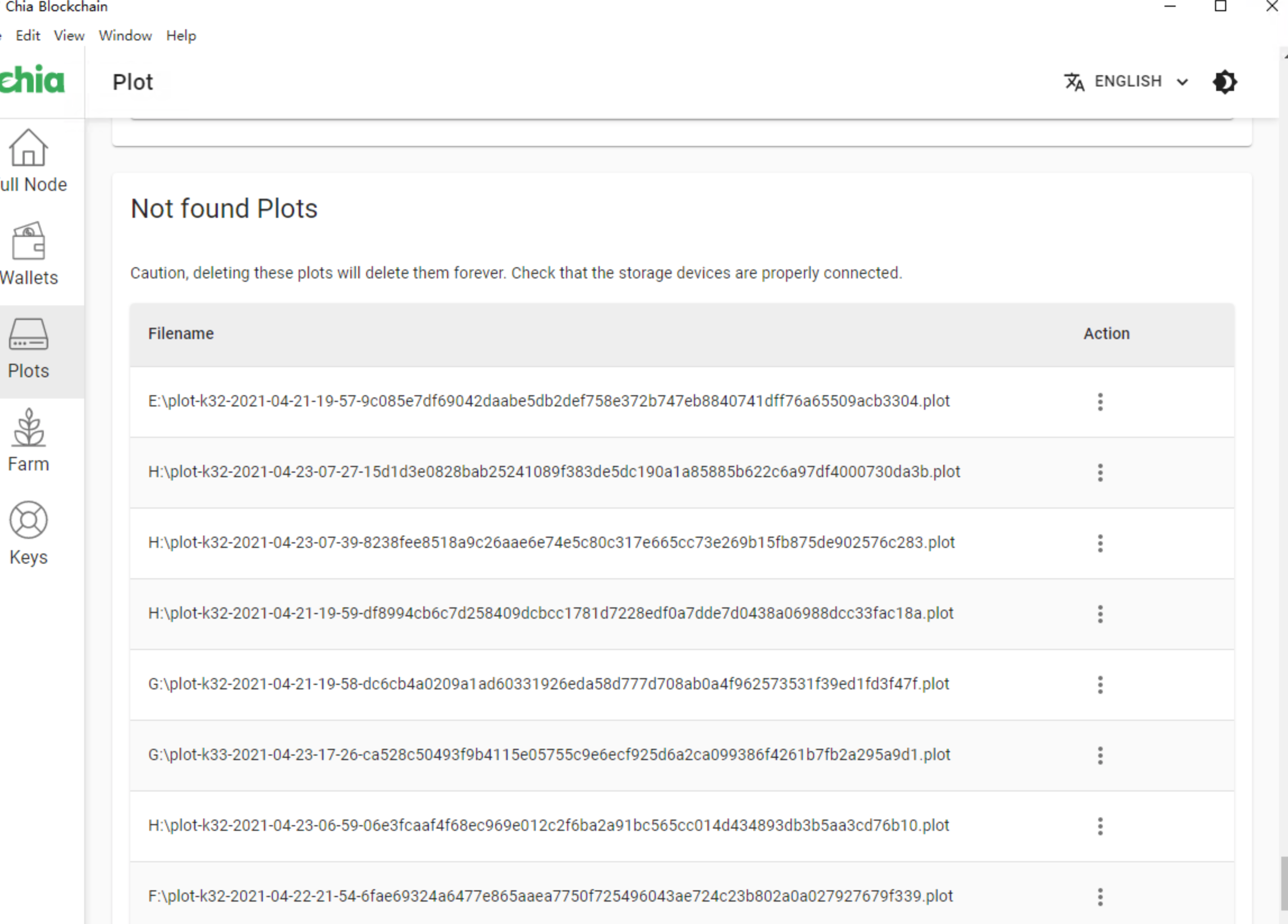Screen dimensions: 1288x924
Task: Click the vertical scrollbar thumb
Action: click(1284, 883)
